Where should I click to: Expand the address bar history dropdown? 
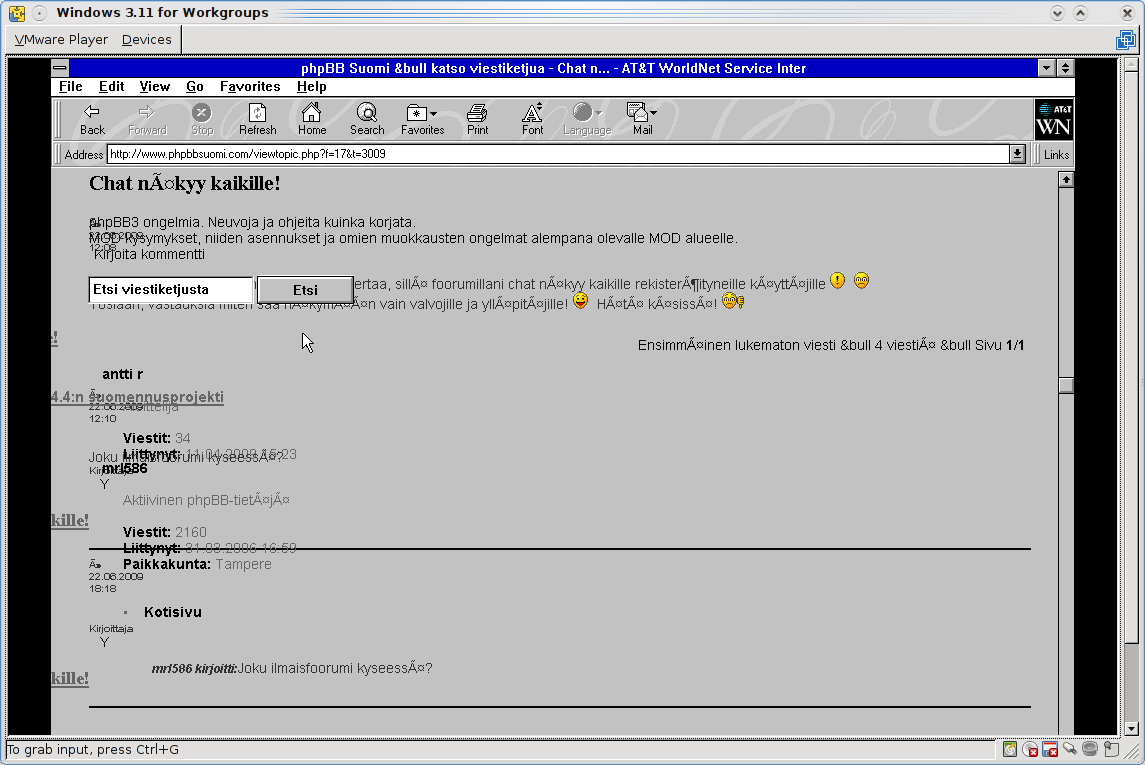pos(1018,154)
